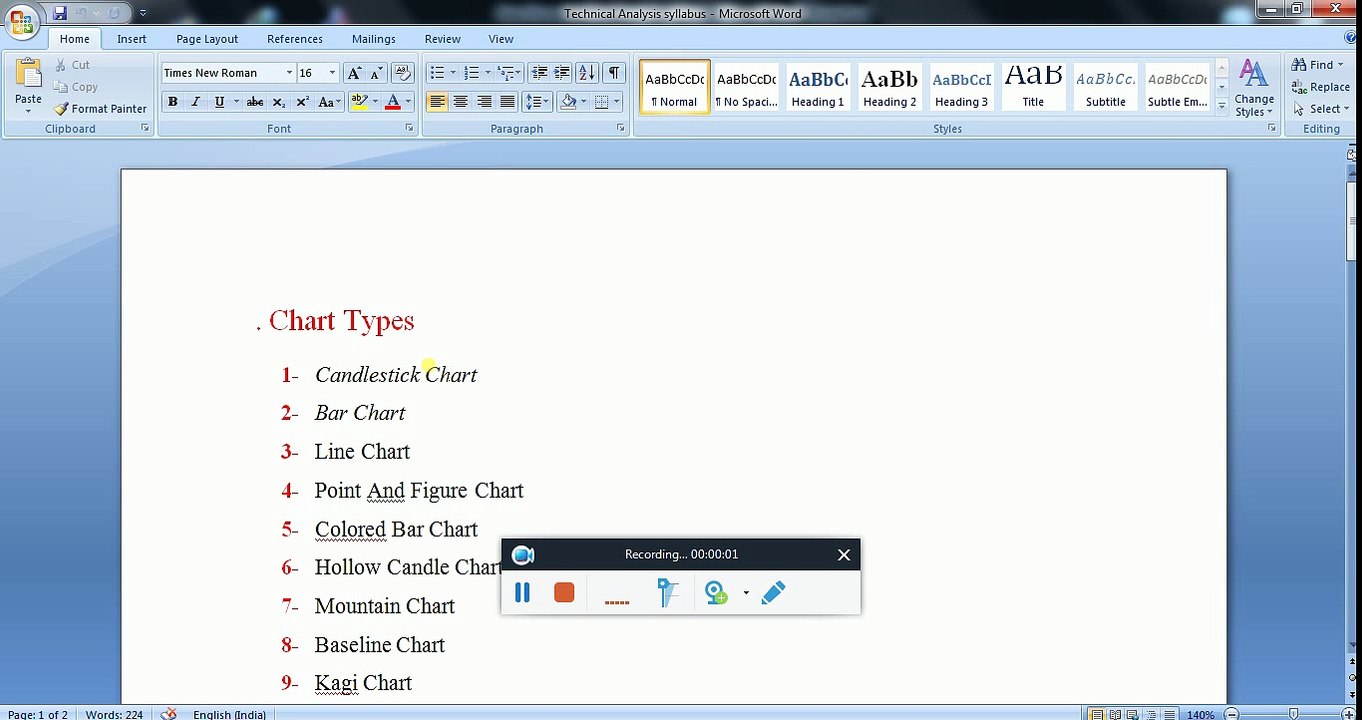Screen dimensions: 1362x720
Task: Open Change Styles menu
Action: click(1253, 88)
